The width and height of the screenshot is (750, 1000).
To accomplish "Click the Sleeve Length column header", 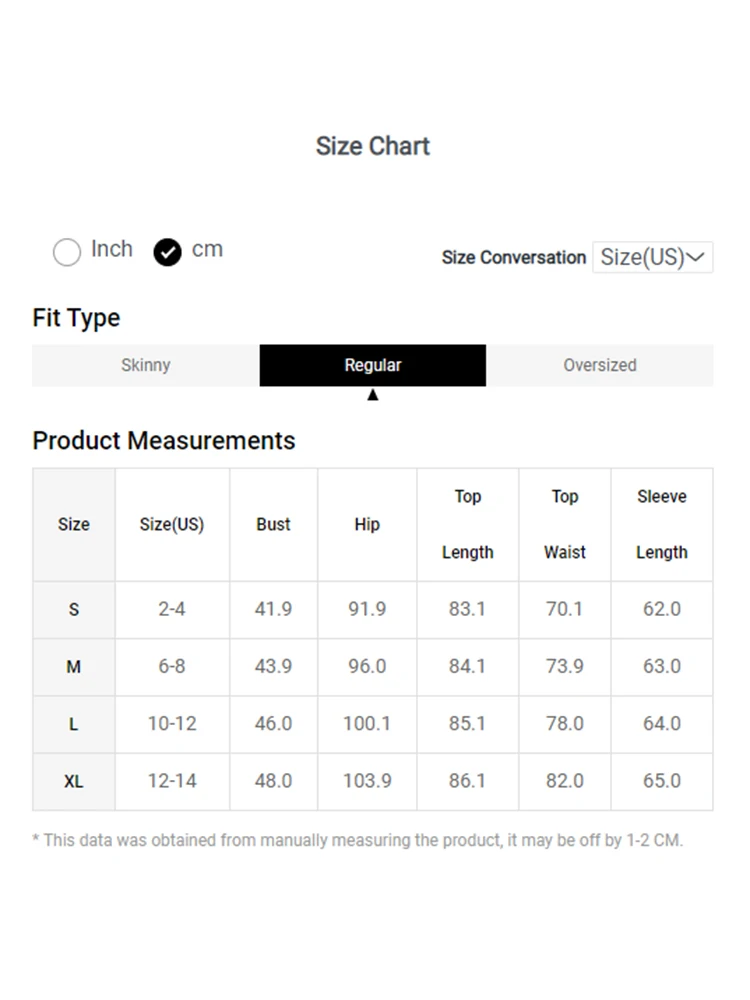I will 662,524.
